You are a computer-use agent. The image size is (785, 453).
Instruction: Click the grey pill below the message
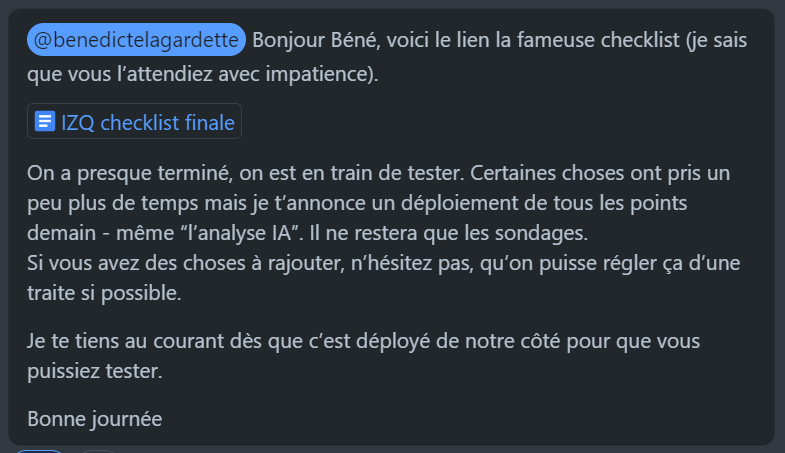(97, 451)
